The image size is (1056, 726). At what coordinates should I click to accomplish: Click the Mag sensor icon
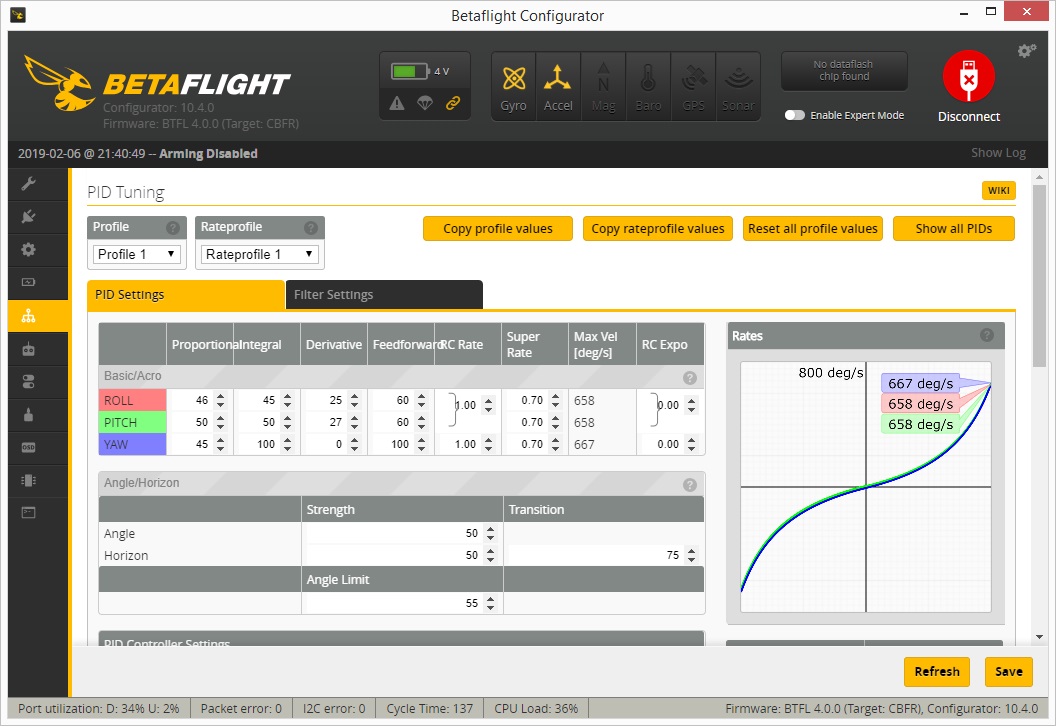point(603,87)
